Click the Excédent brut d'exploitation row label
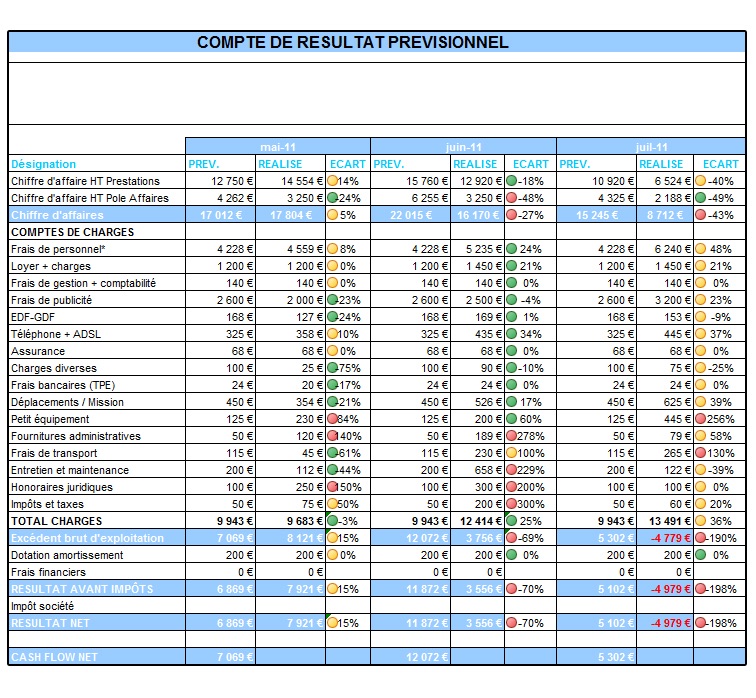Image resolution: width=756 pixels, height=698 pixels. coord(87,538)
